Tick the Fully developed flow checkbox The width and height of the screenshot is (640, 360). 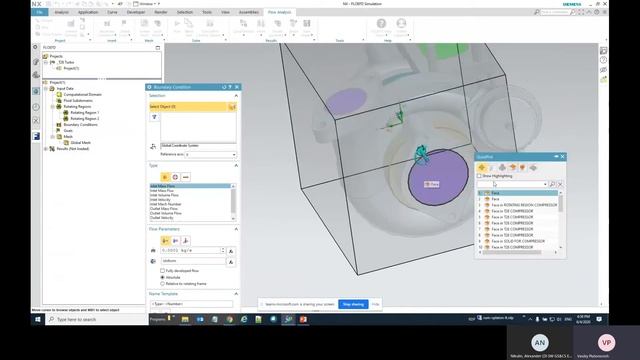pyautogui.click(x=162, y=271)
